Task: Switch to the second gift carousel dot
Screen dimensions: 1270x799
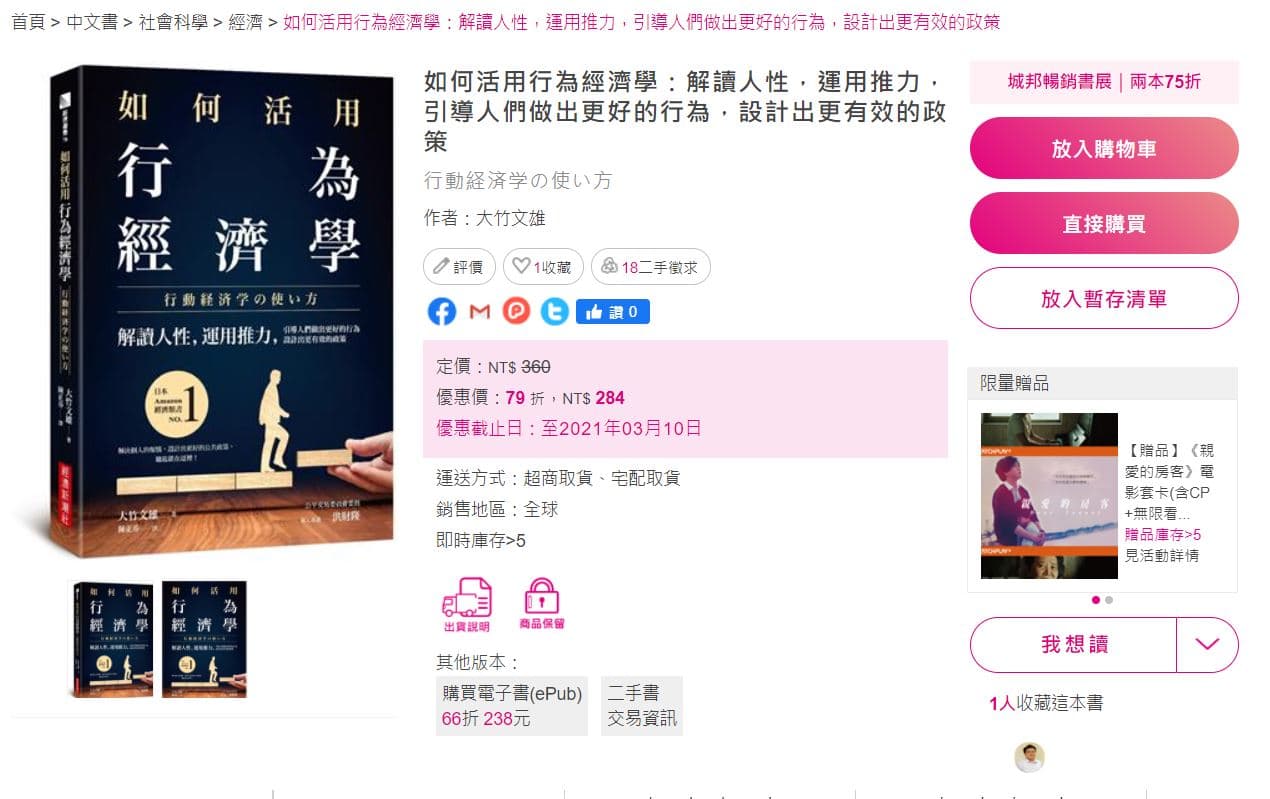Action: click(x=1109, y=600)
